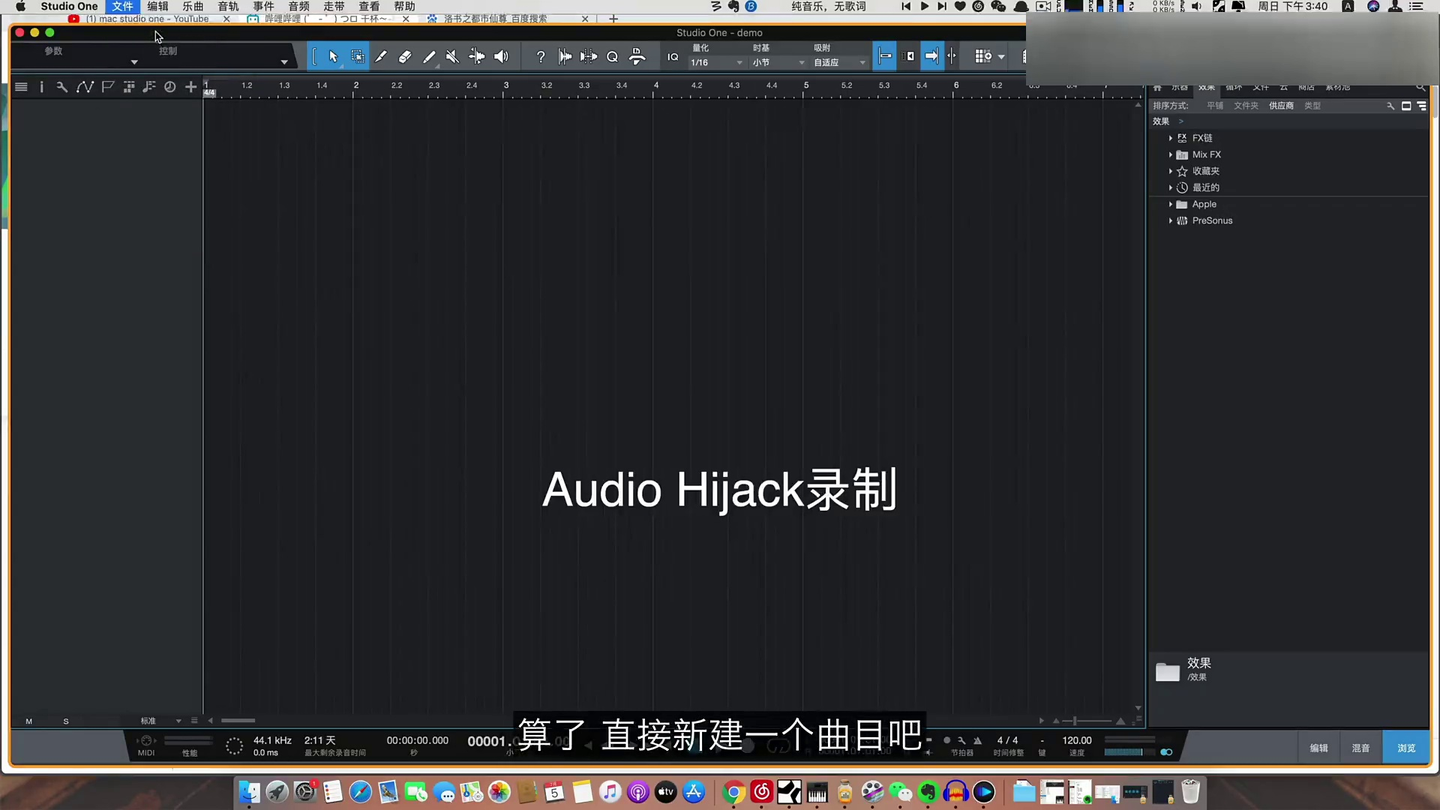Open App Store from the Dock
The width and height of the screenshot is (1440, 810).
pos(694,792)
